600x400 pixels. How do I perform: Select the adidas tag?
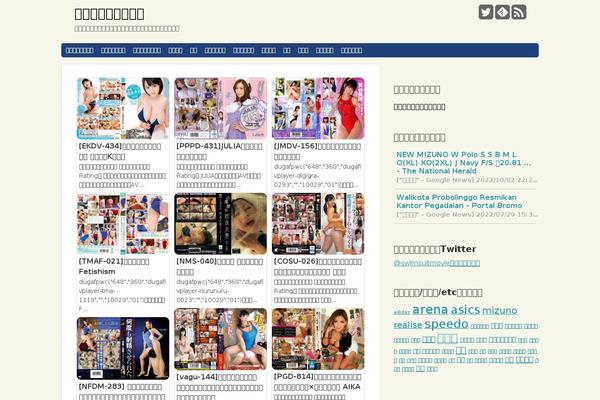pos(401,312)
